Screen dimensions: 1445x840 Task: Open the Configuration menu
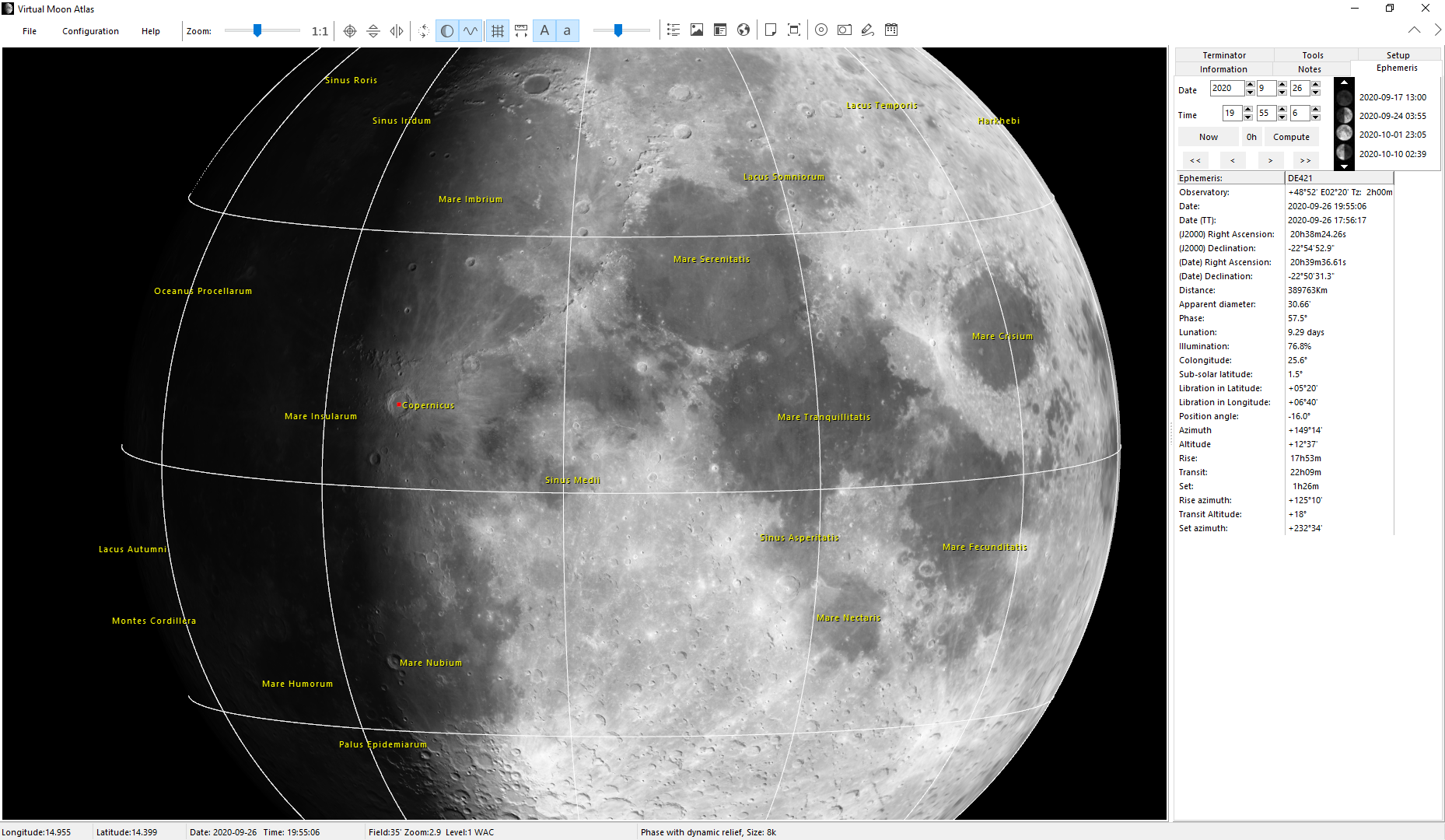pos(90,31)
